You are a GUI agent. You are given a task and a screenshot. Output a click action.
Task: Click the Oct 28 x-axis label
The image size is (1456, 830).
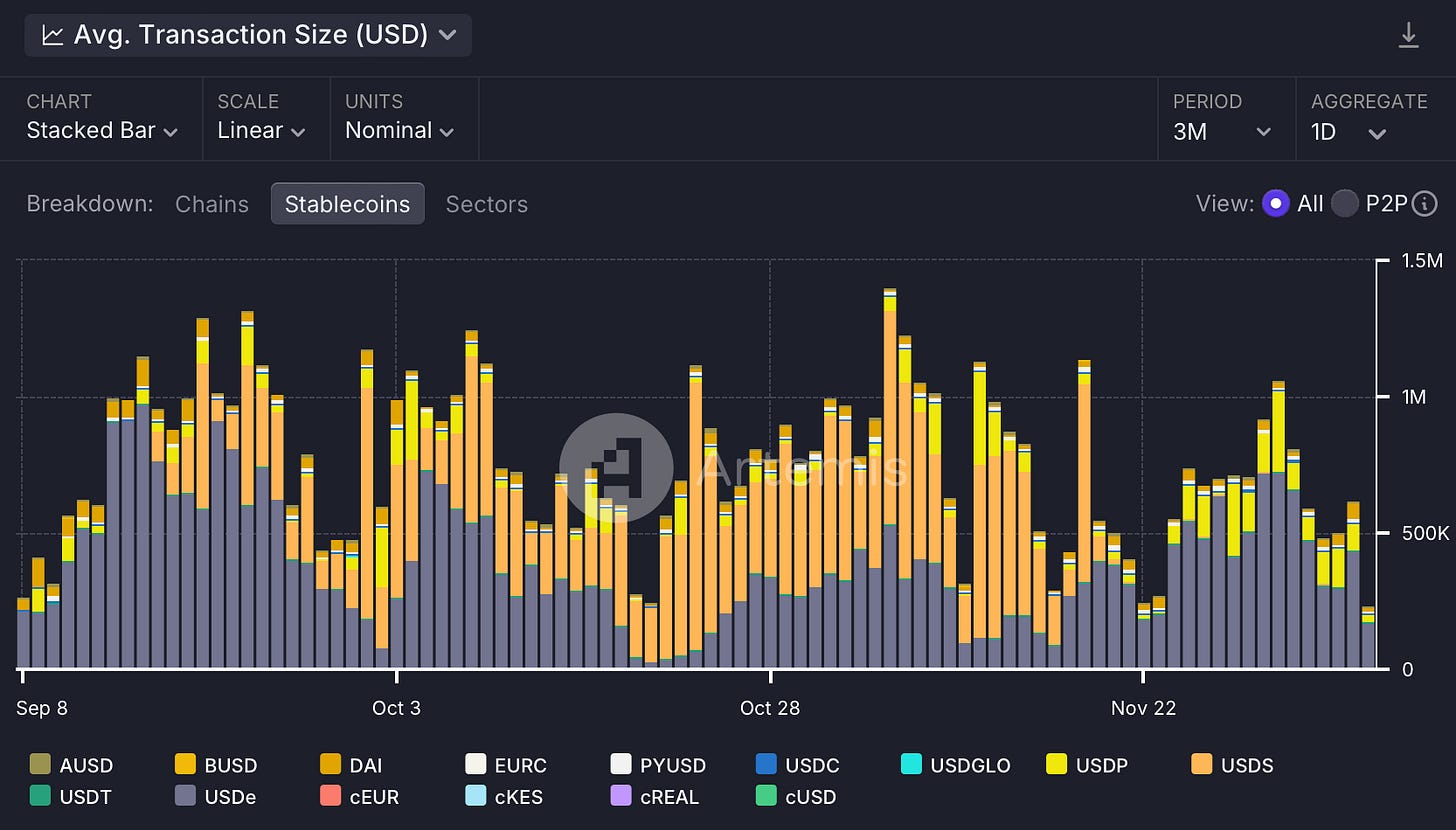[x=770, y=708]
